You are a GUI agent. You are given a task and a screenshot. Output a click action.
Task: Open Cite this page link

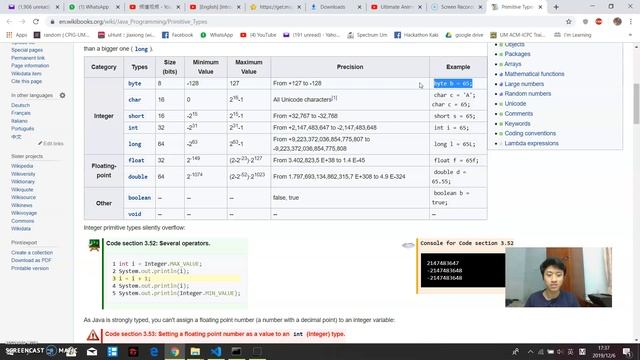27,81
